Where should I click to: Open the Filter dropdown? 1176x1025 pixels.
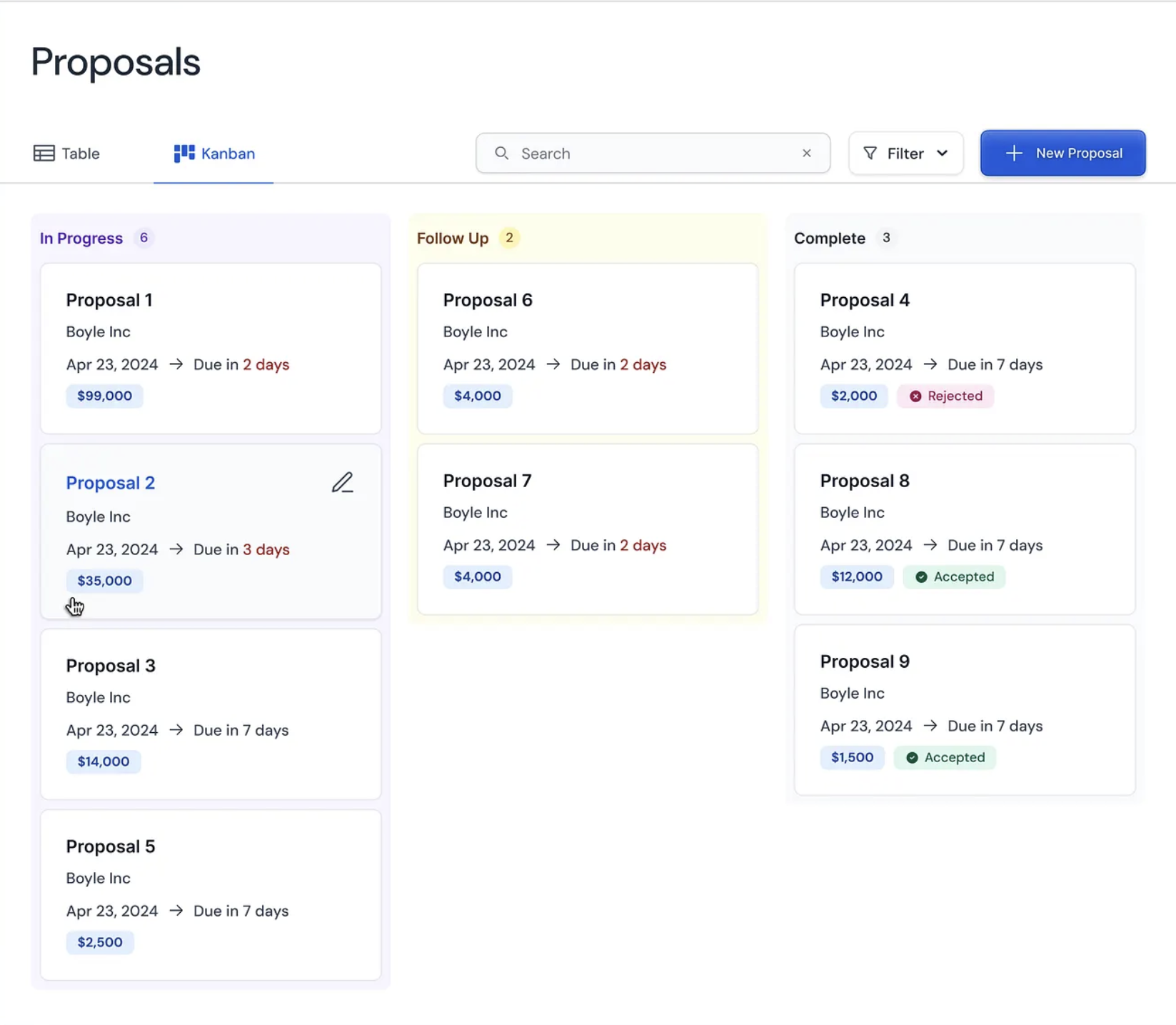(x=905, y=153)
